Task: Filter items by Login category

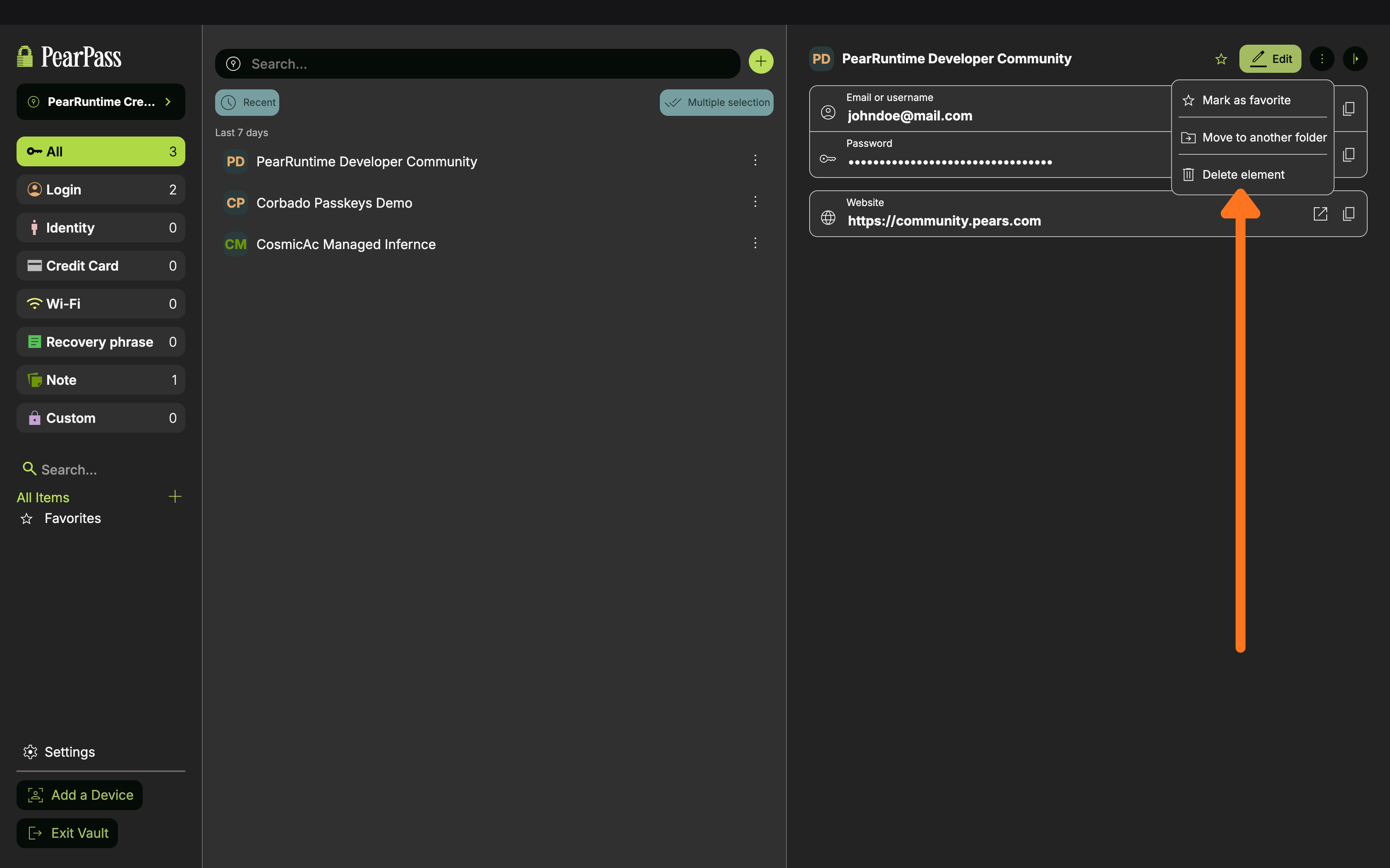Action: pos(101,189)
